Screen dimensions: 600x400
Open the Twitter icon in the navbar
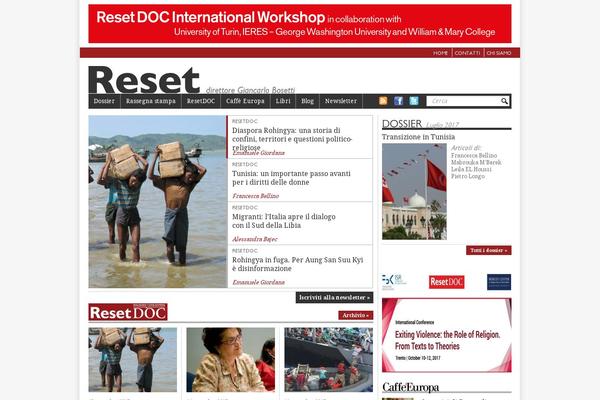(x=414, y=101)
